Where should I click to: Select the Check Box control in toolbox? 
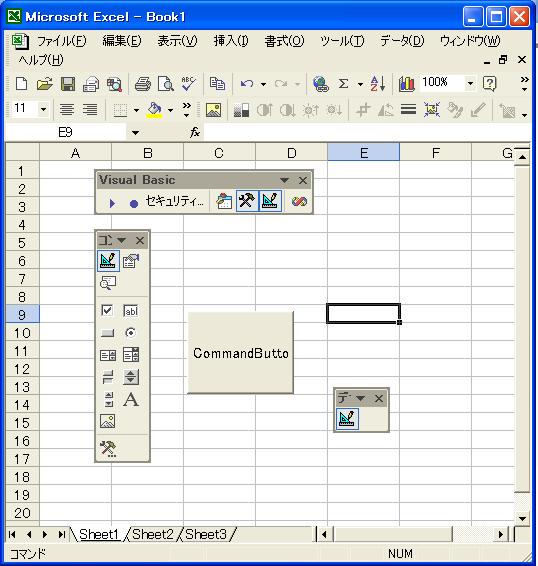(107, 310)
